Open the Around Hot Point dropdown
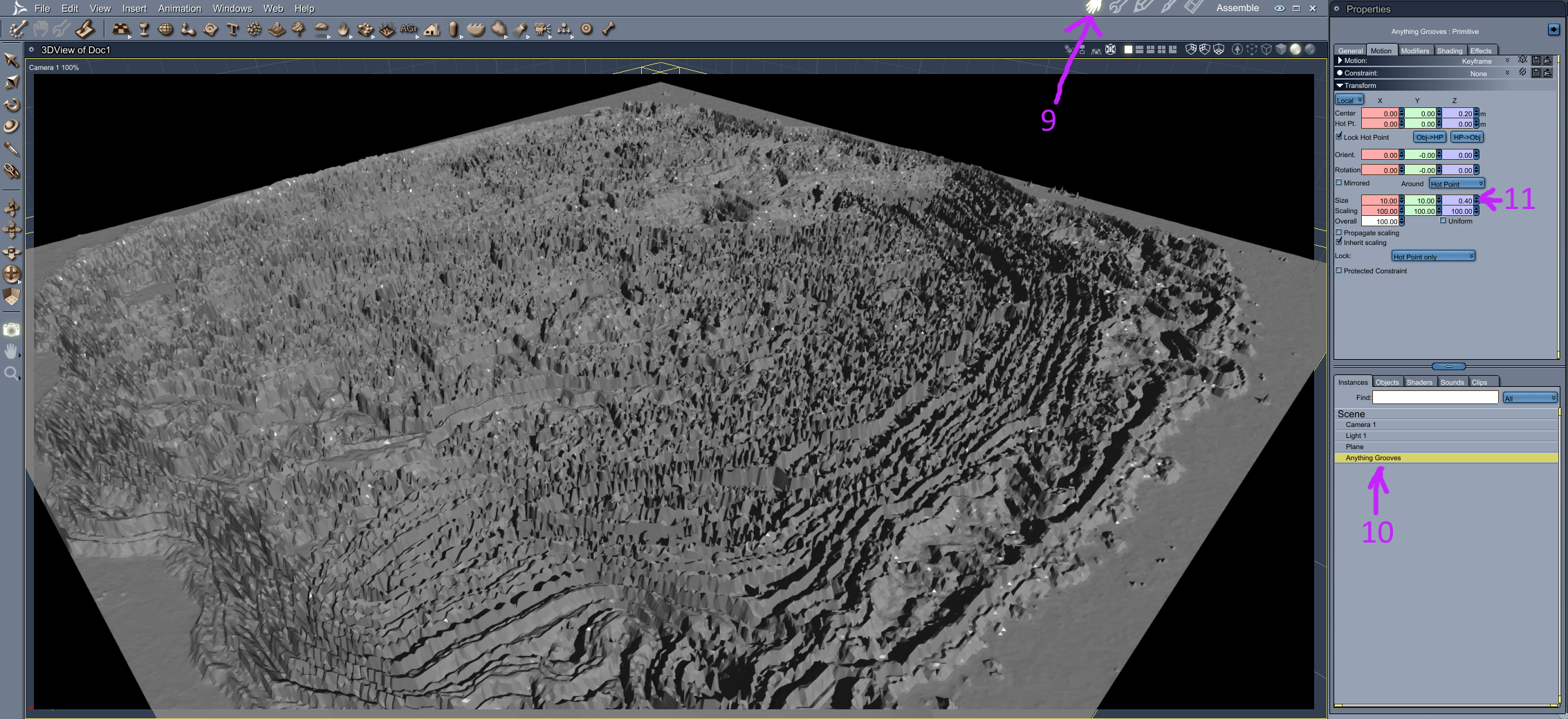Image resolution: width=1568 pixels, height=719 pixels. click(x=1456, y=183)
